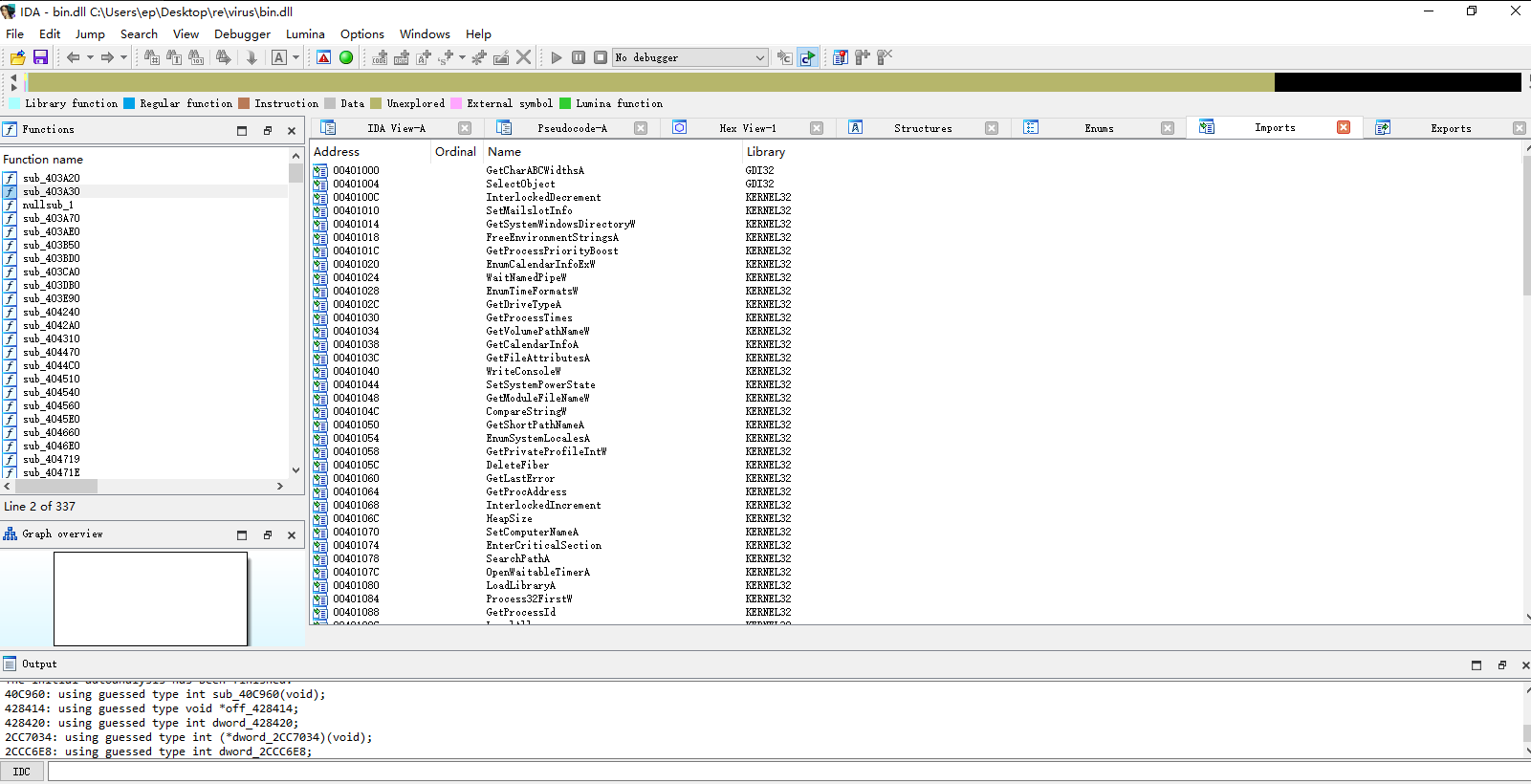Click the IDC command input field
The width and height of the screenshot is (1531, 784).
[x=787, y=772]
